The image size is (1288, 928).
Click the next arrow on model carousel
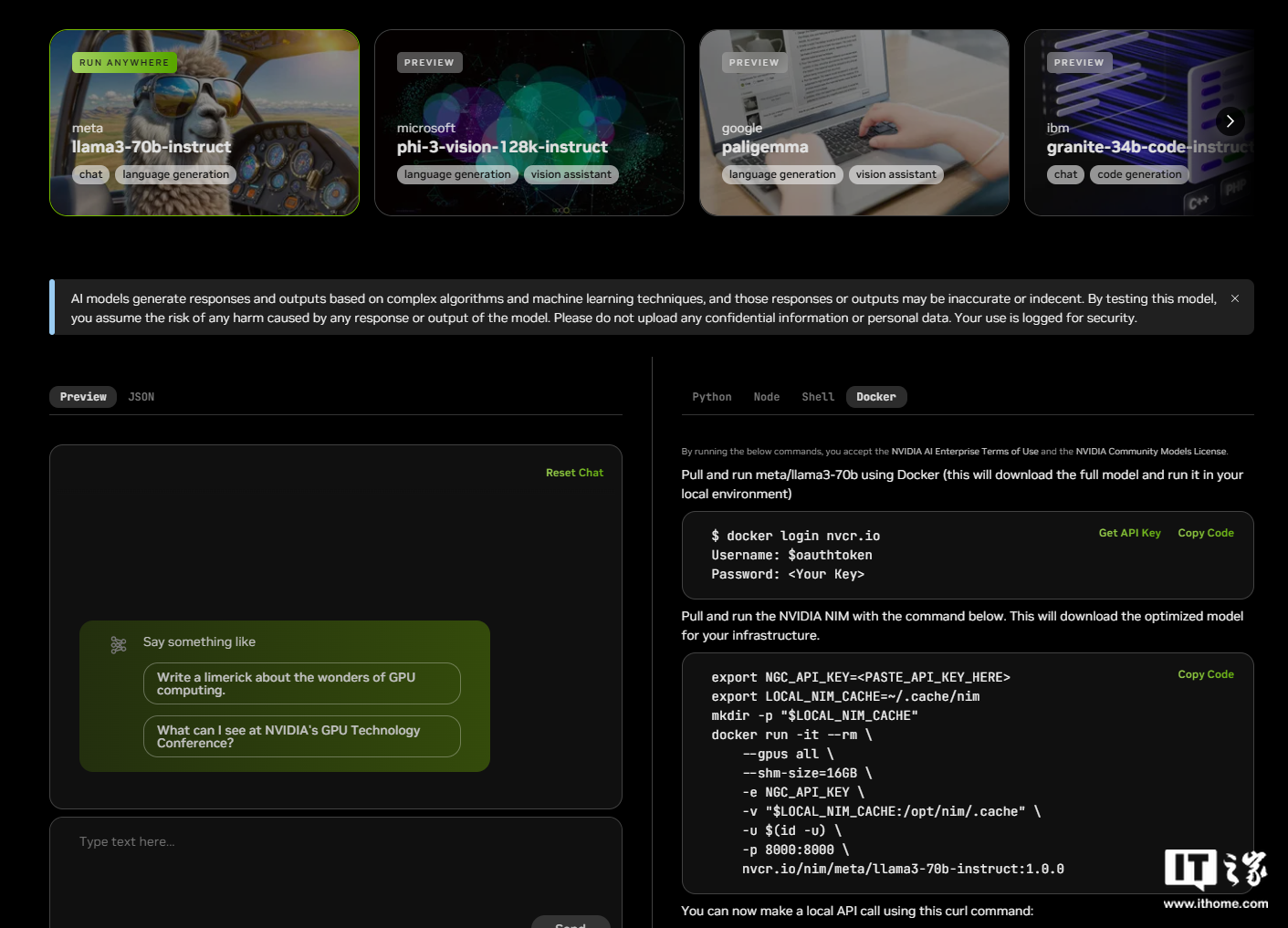pyautogui.click(x=1230, y=120)
